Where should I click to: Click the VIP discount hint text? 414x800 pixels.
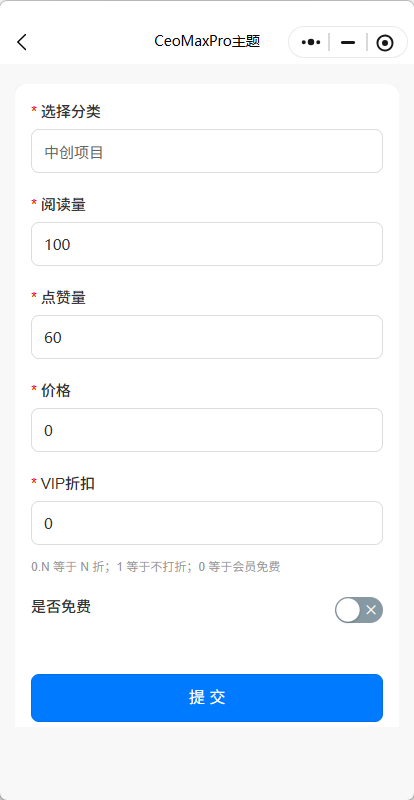pyautogui.click(x=156, y=567)
